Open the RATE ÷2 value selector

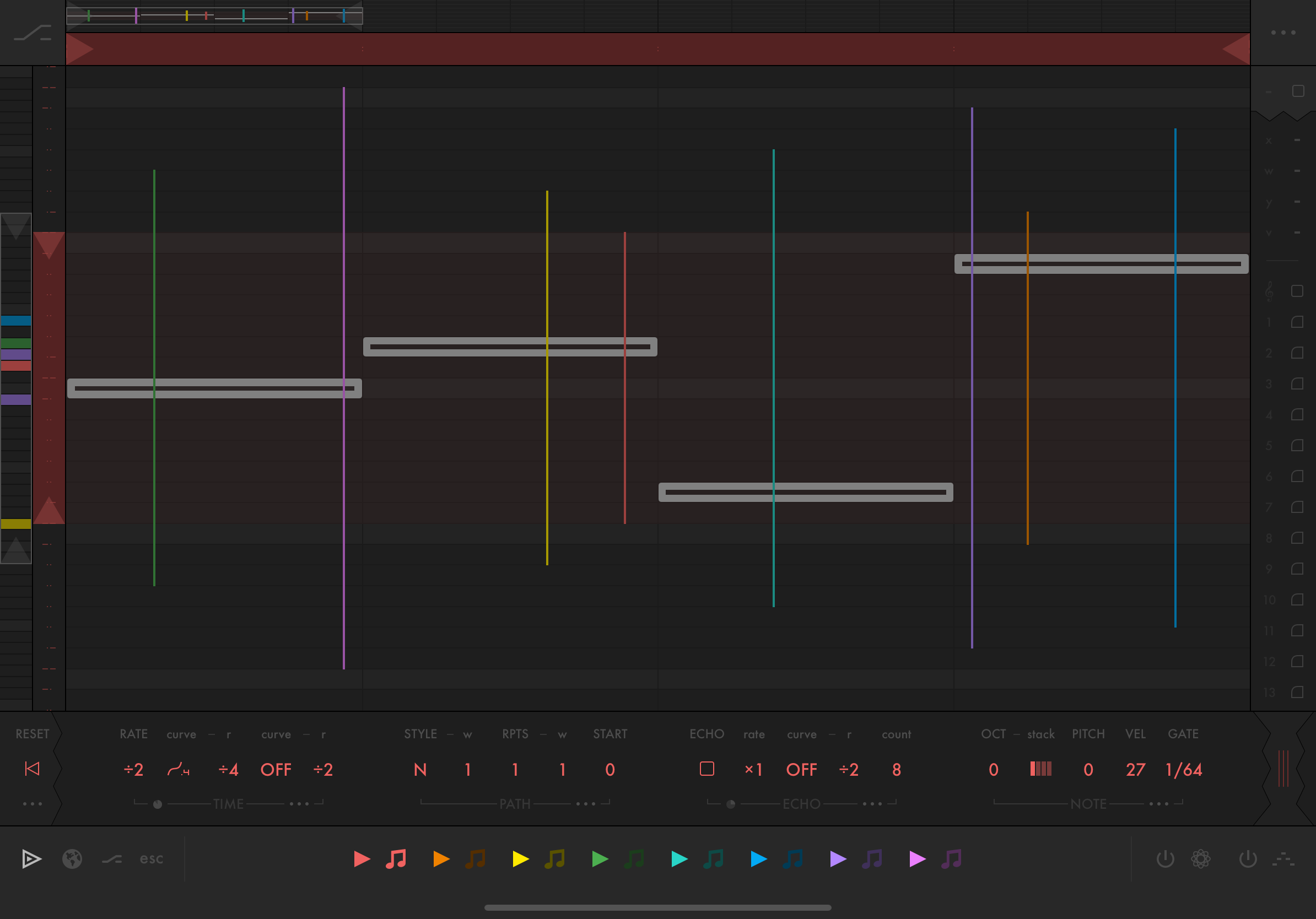click(x=133, y=770)
